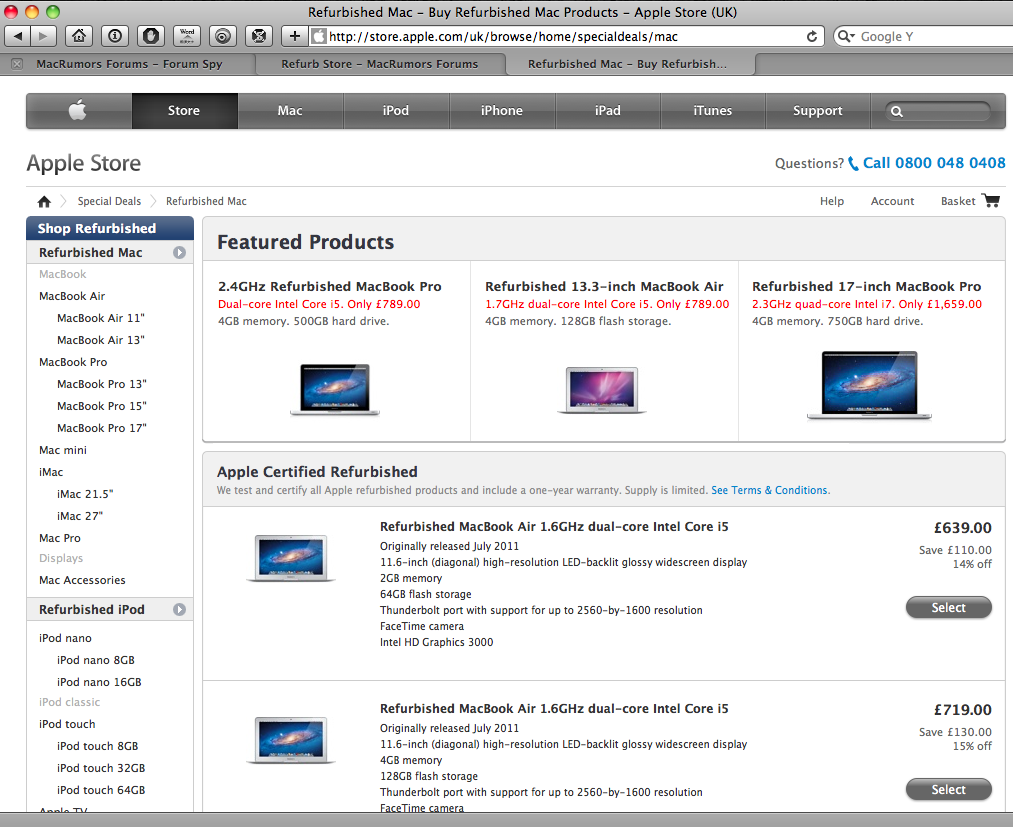Switch to MacRumors Forum Spy tab
The width and height of the screenshot is (1013, 827).
(129, 64)
